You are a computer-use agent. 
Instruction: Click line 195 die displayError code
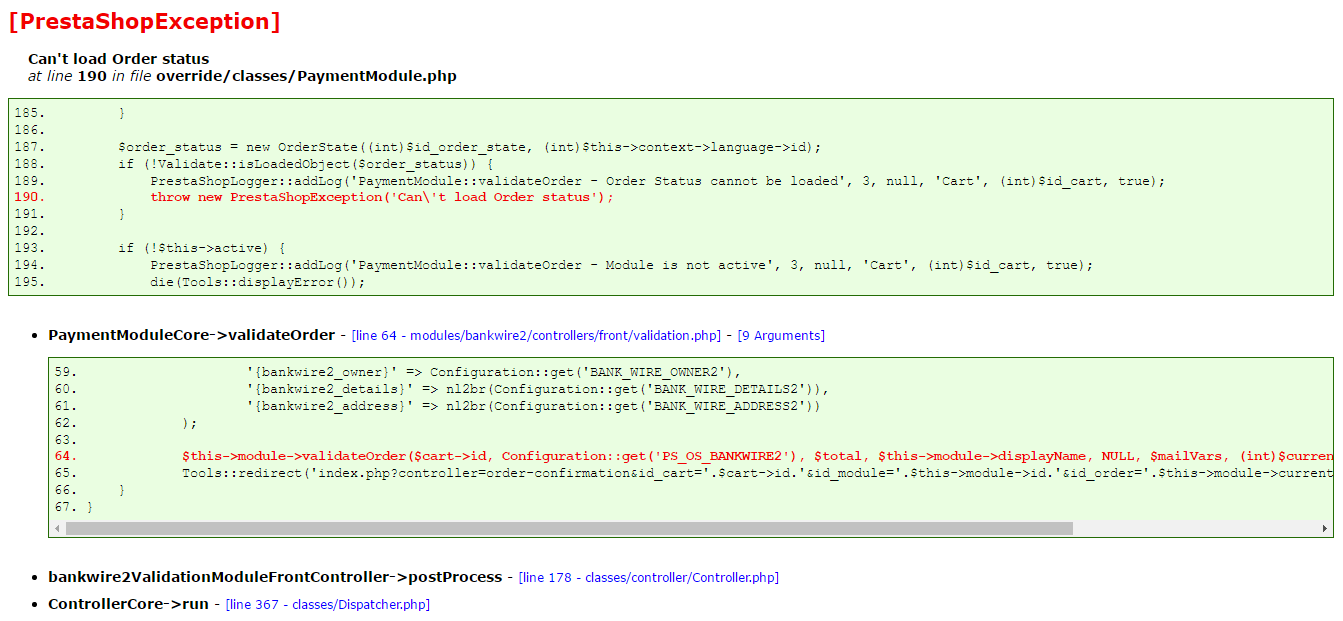(x=258, y=282)
